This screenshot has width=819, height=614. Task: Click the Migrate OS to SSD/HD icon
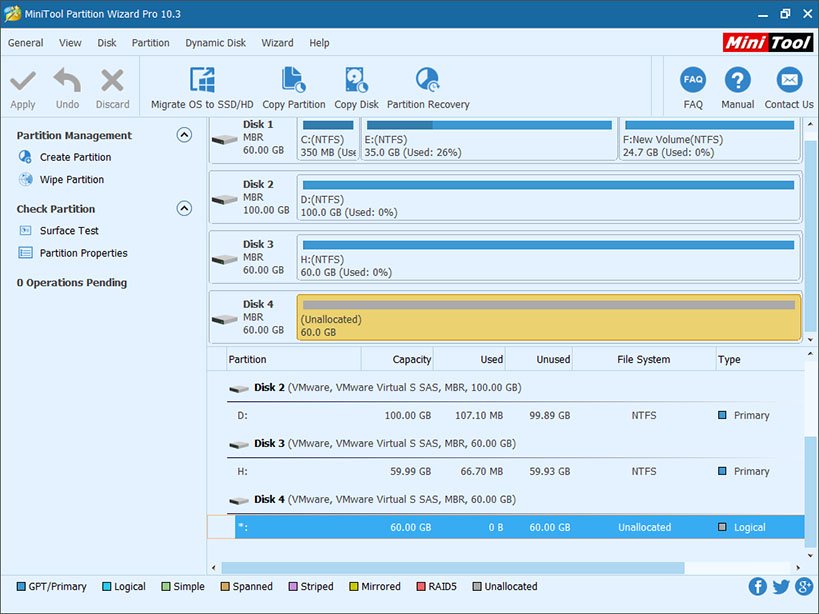point(202,81)
